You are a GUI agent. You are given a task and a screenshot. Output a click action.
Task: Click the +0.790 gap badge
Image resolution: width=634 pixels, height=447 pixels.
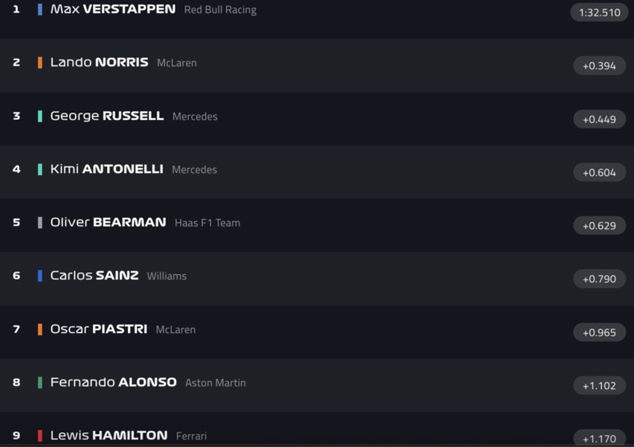[599, 279]
